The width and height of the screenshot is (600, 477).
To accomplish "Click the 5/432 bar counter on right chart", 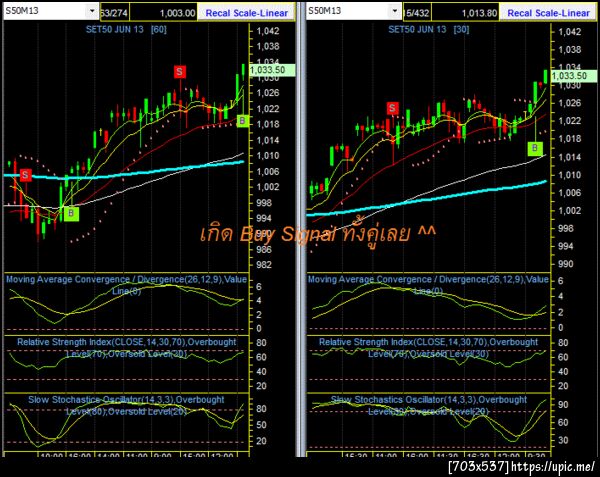I will pyautogui.click(x=416, y=13).
